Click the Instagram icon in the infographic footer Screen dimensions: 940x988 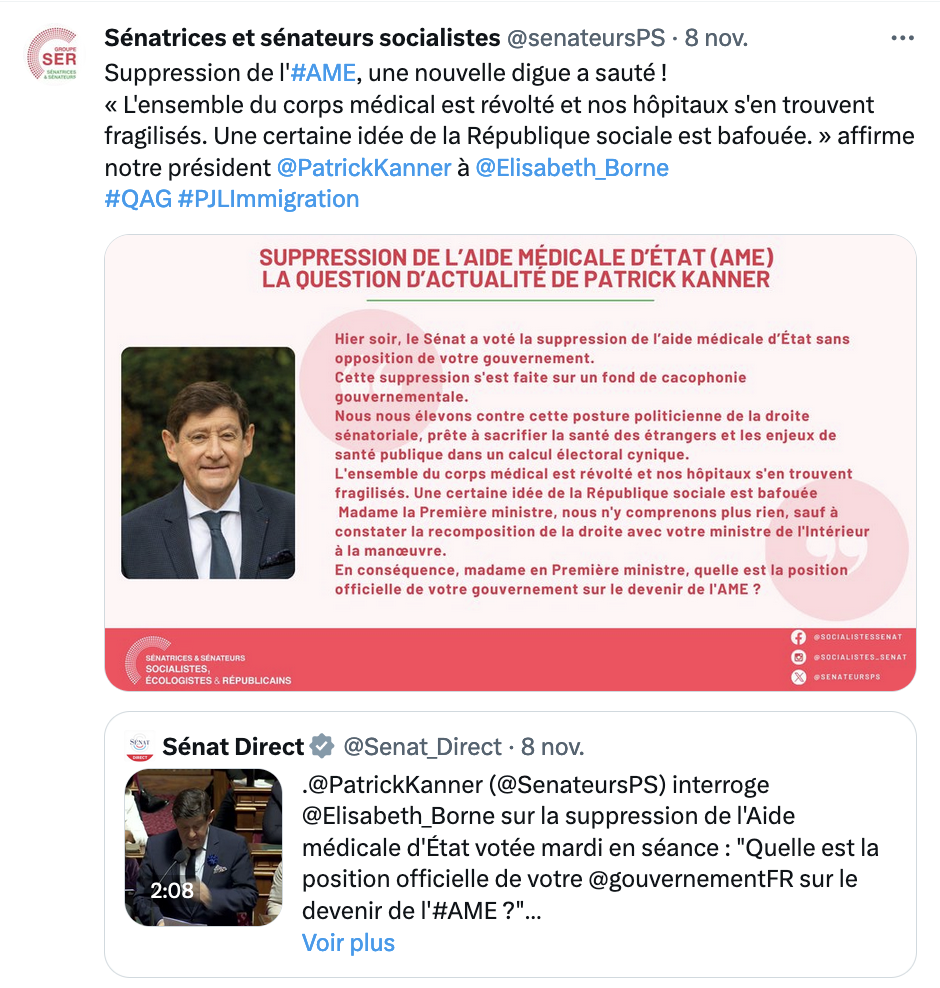pyautogui.click(x=798, y=657)
